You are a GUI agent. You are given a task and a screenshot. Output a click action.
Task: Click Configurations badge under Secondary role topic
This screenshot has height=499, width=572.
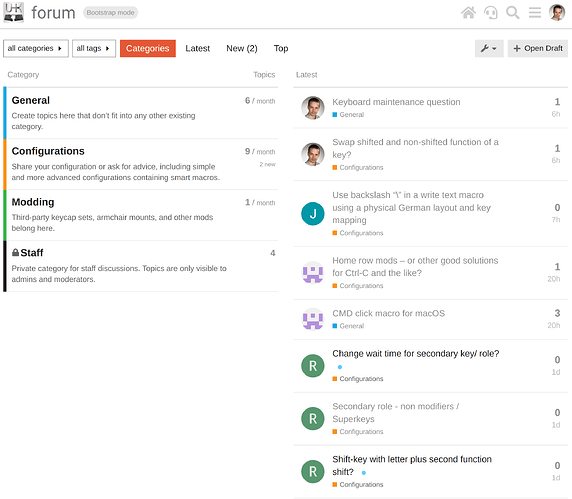coord(358,432)
